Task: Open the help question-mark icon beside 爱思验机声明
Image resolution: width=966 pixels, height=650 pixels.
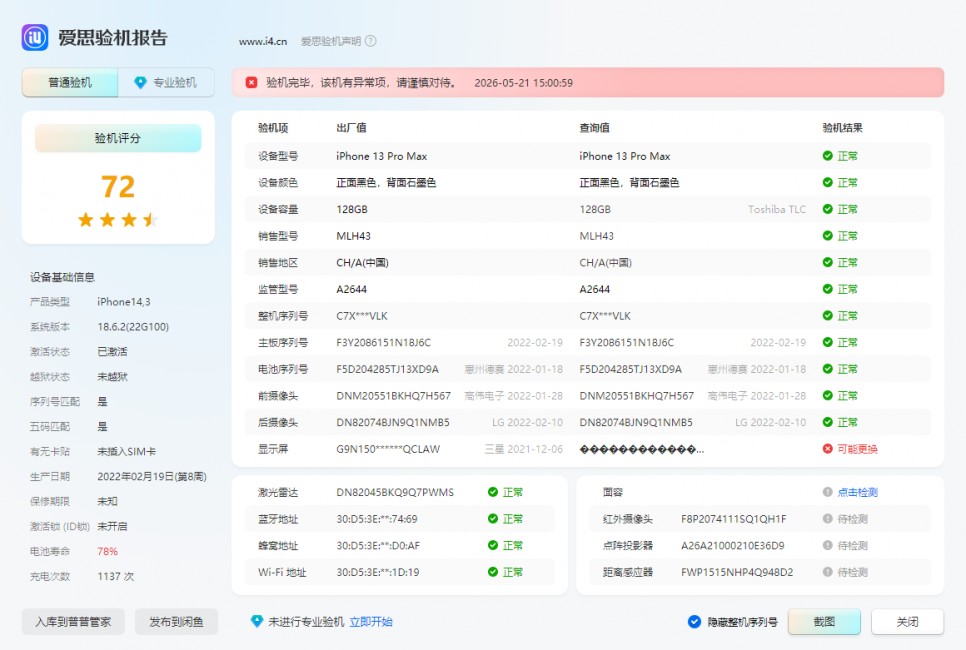Action: (x=370, y=41)
